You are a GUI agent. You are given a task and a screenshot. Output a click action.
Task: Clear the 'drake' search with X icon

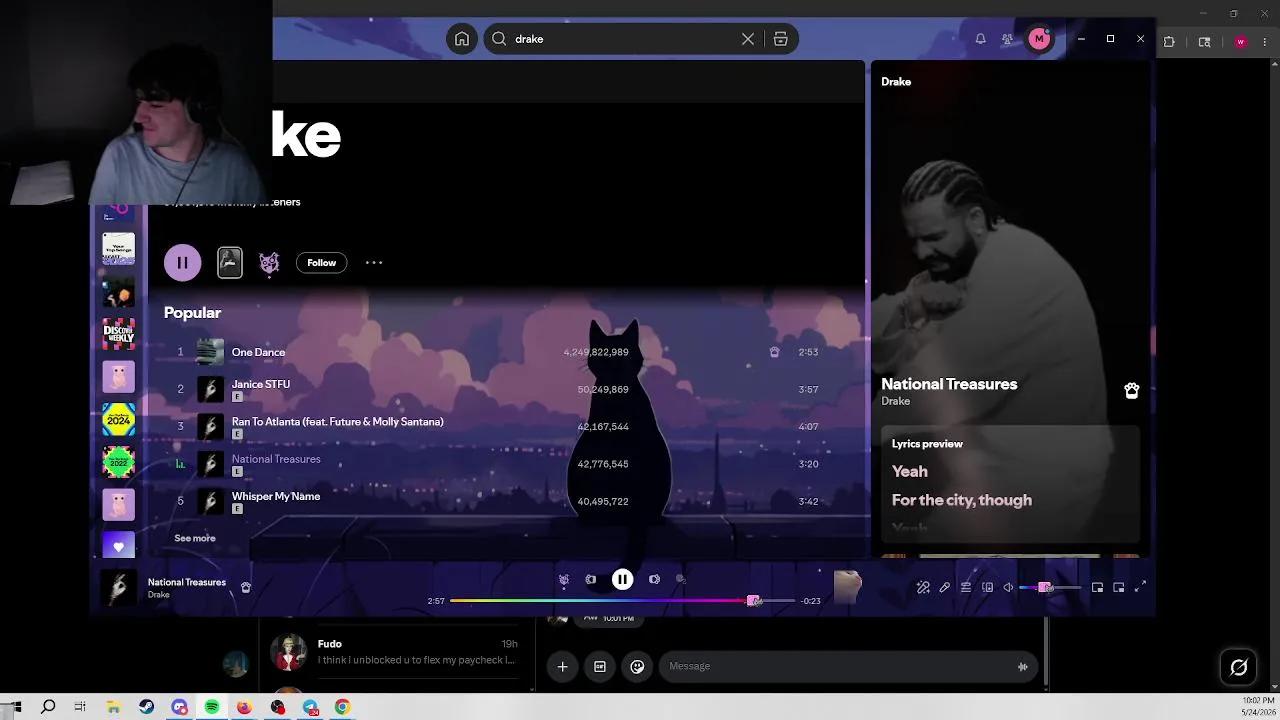748,39
